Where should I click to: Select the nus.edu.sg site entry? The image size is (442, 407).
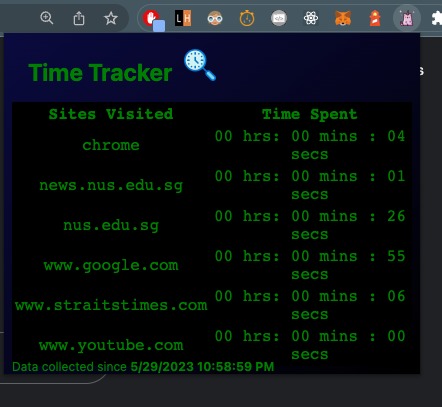(x=111, y=225)
